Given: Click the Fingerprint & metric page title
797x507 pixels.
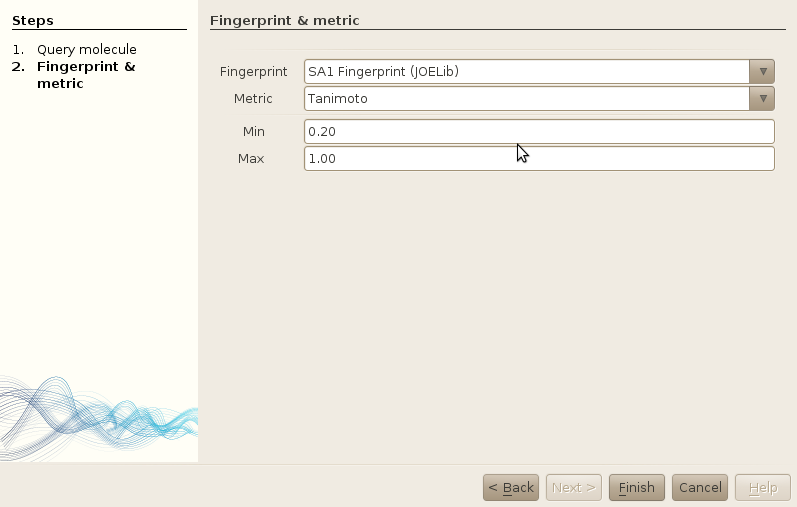Looking at the screenshot, I should (x=284, y=20).
